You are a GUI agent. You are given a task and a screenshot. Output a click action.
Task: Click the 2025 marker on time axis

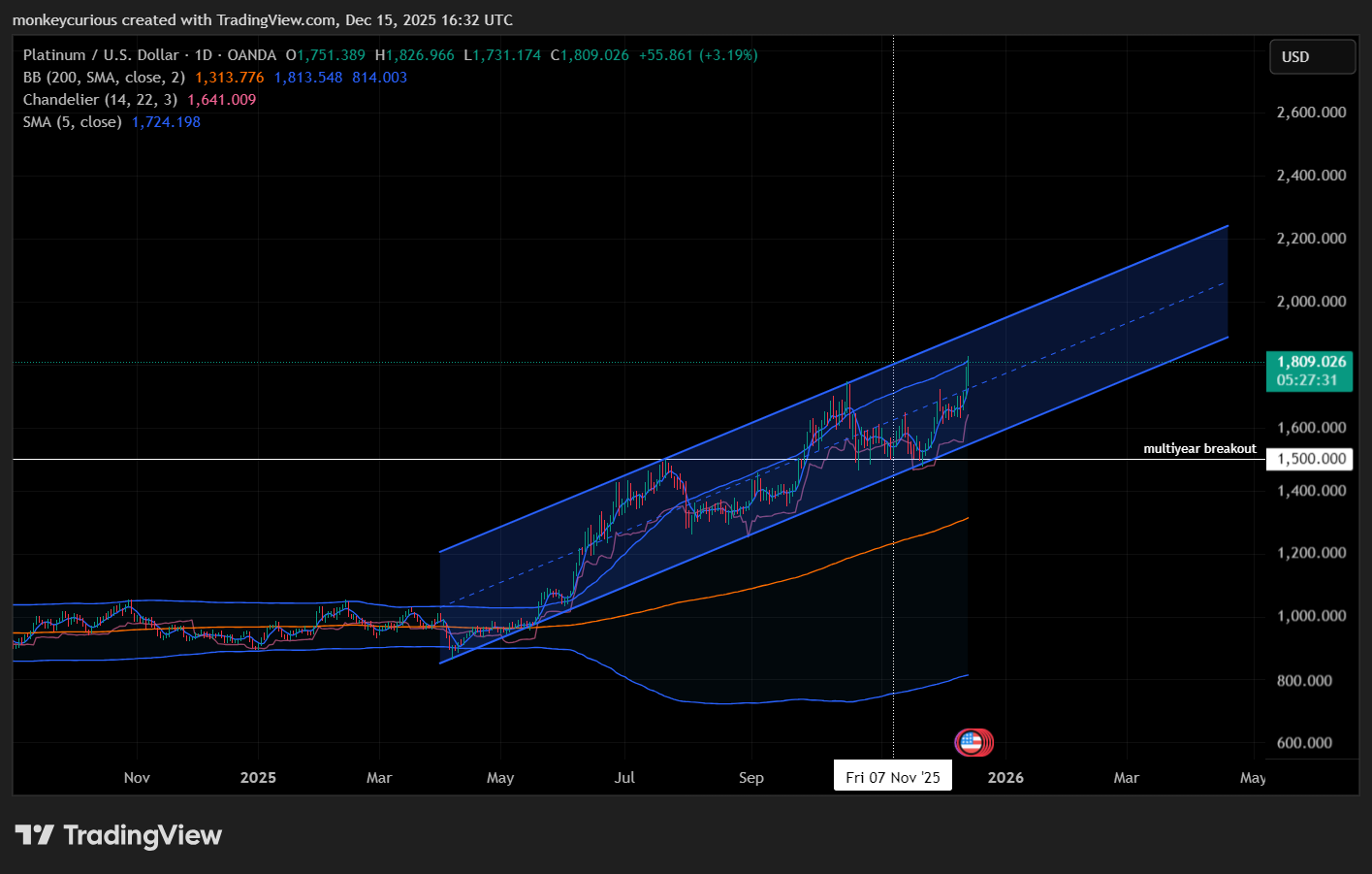coord(258,778)
